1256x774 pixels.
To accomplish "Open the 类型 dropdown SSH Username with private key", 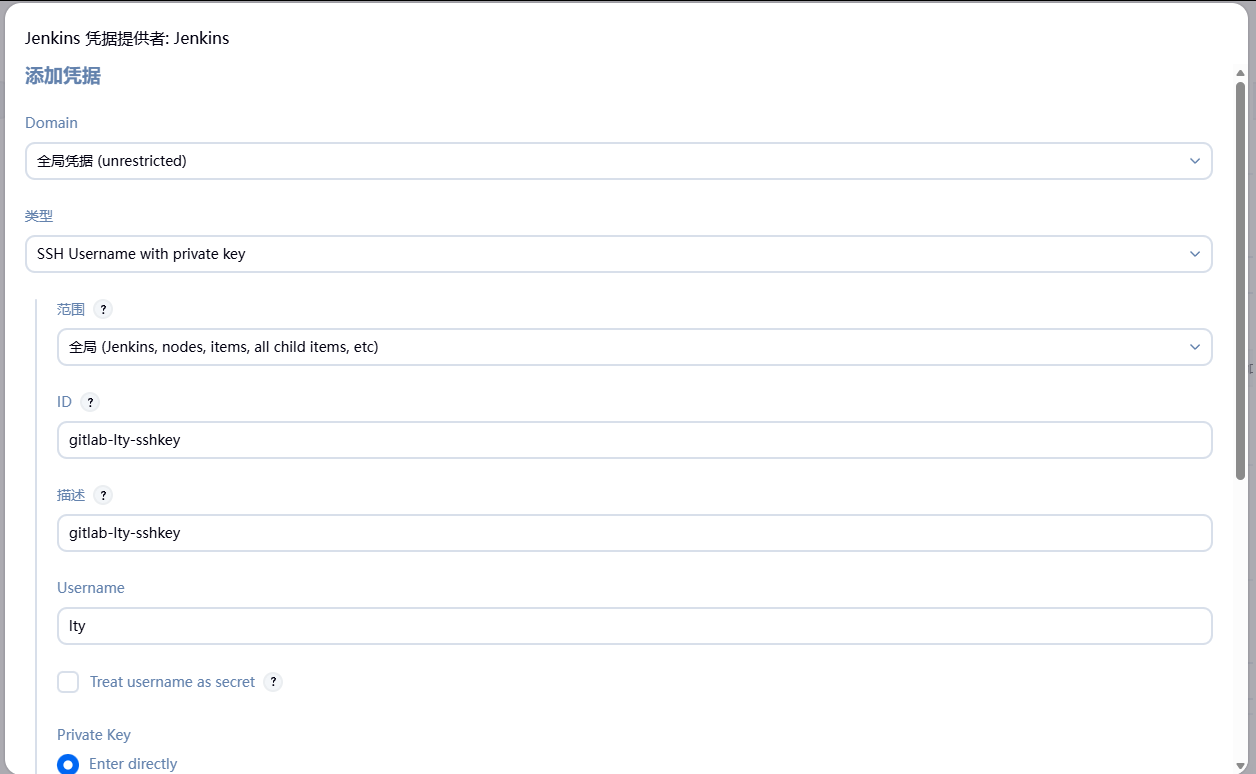I will point(619,254).
